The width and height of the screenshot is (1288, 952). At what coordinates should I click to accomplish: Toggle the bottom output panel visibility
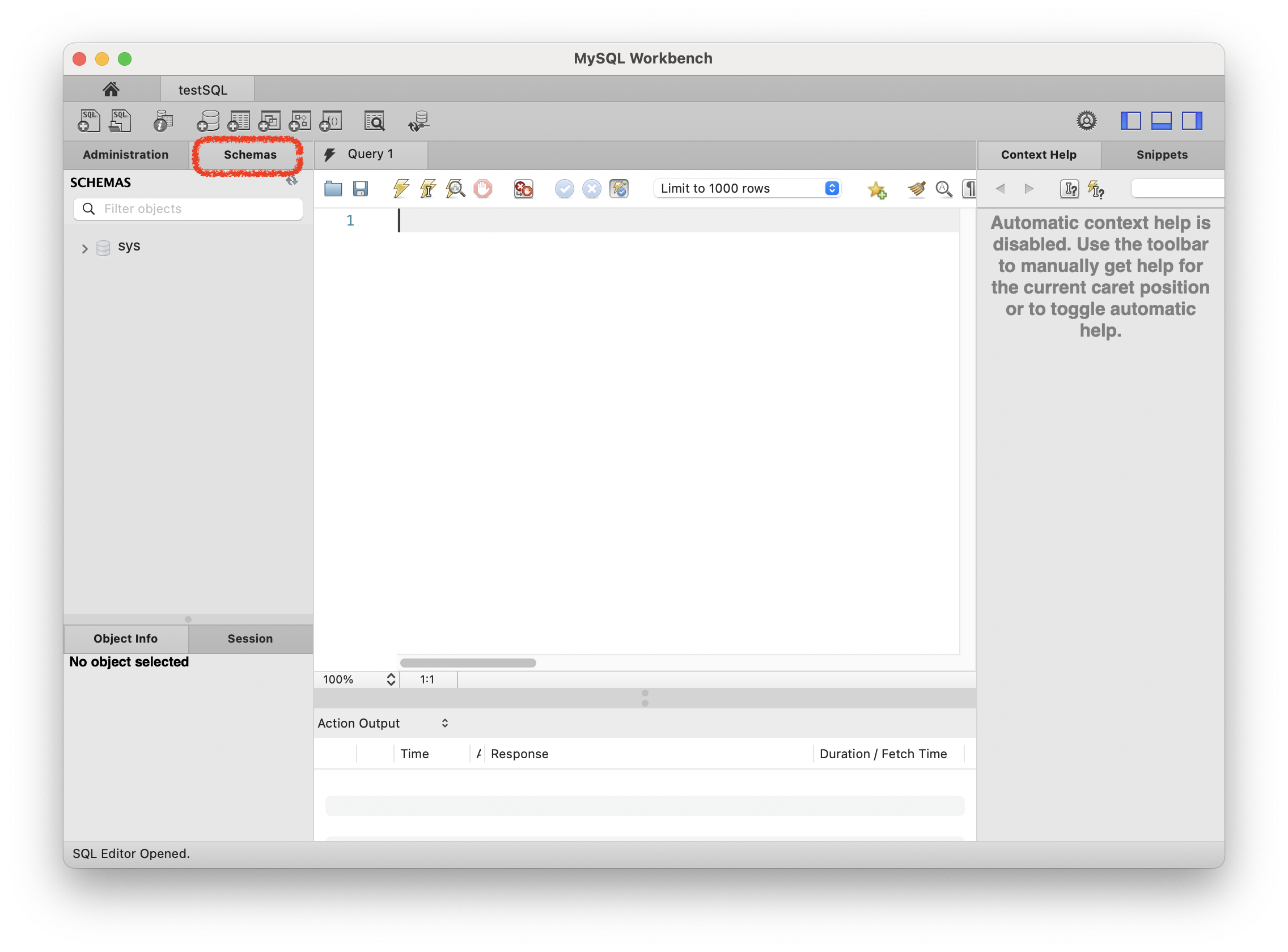click(1160, 121)
